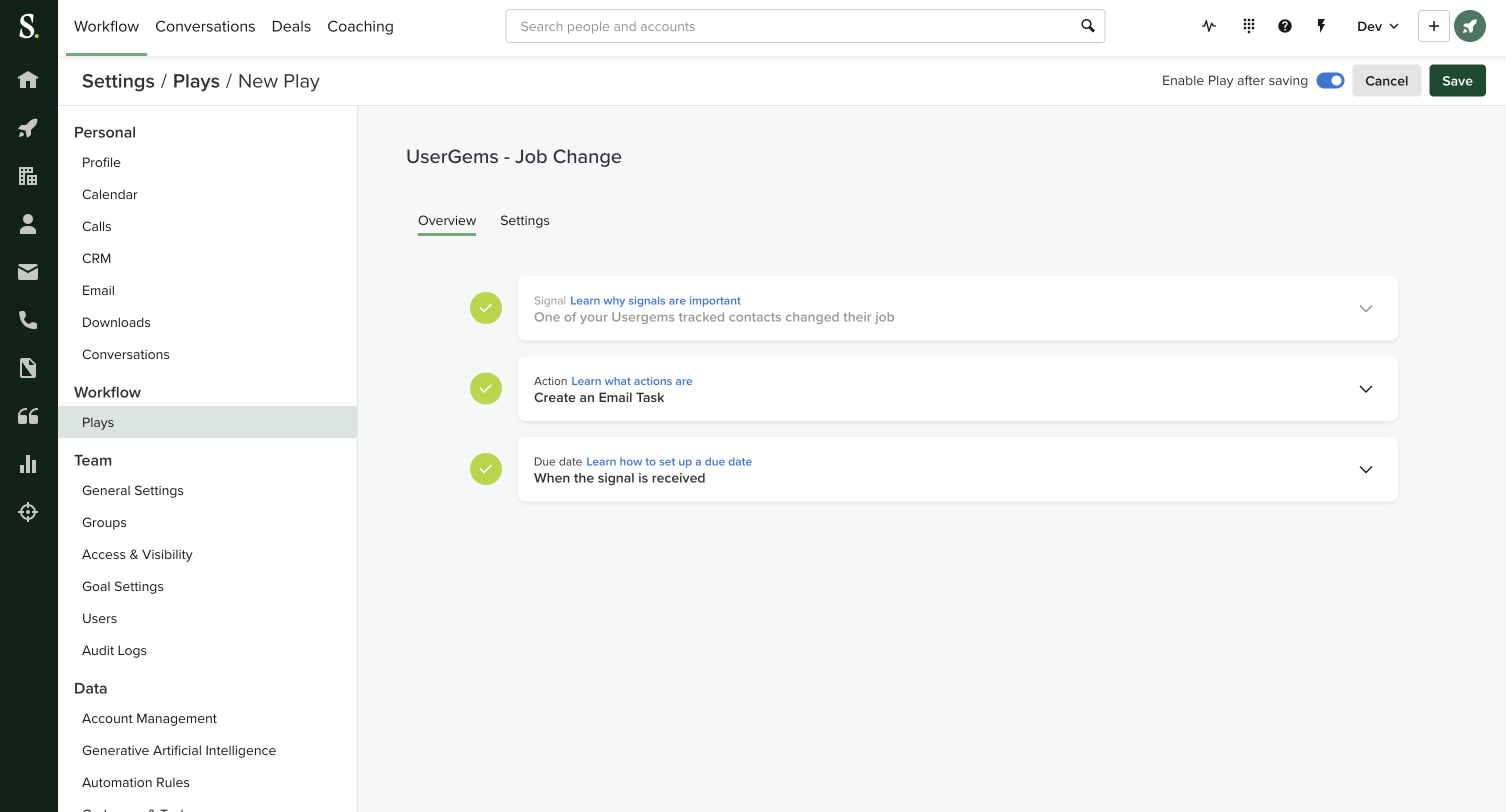Image resolution: width=1506 pixels, height=812 pixels.
Task: Expand the Create an Email Task section
Action: 1365,389
